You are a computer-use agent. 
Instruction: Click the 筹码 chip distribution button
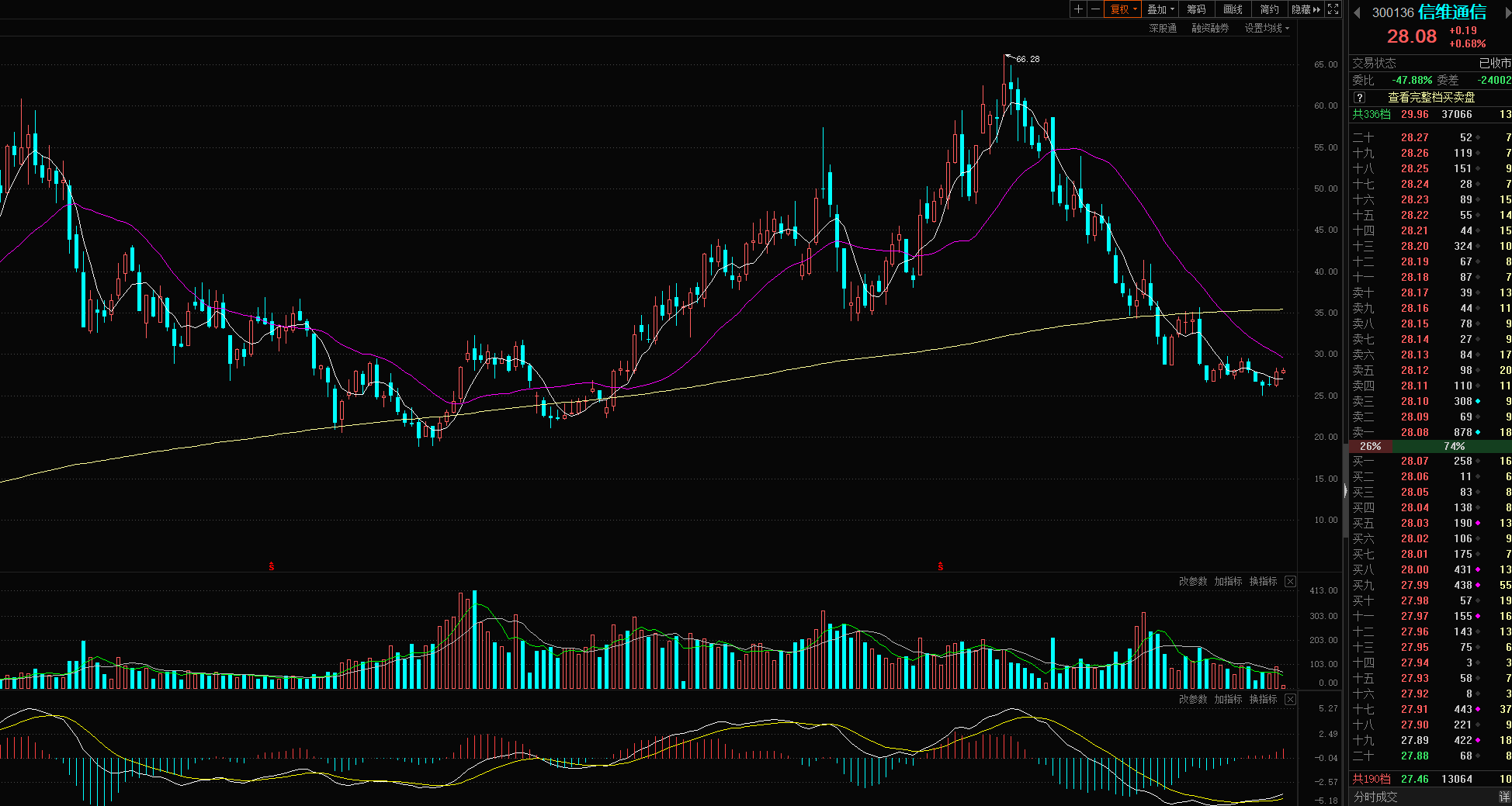coord(1196,9)
